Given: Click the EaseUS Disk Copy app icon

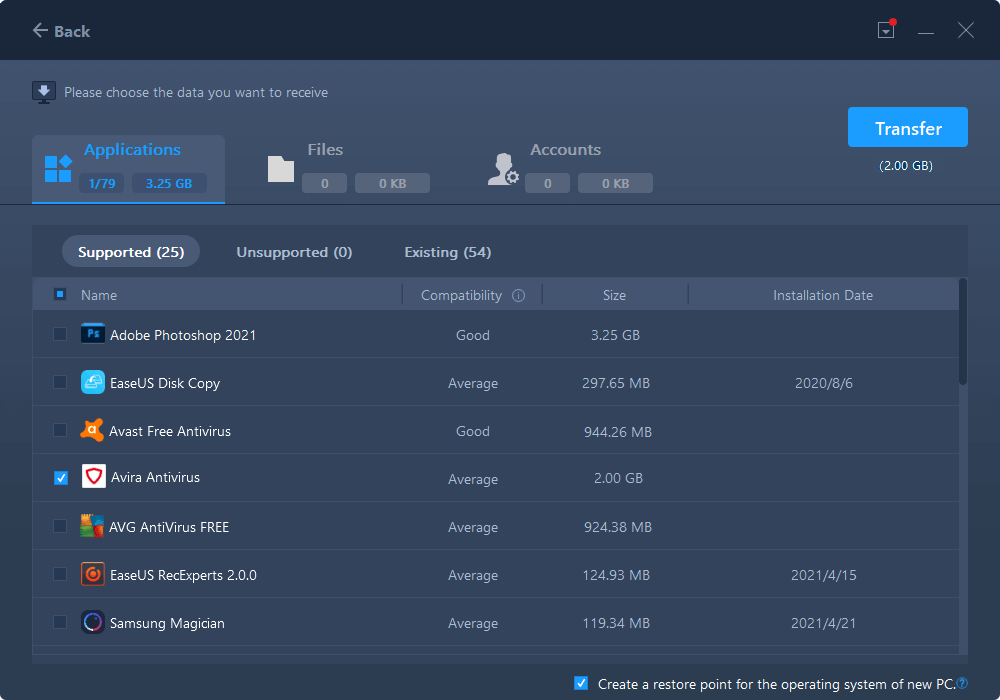Looking at the screenshot, I should click(x=92, y=382).
